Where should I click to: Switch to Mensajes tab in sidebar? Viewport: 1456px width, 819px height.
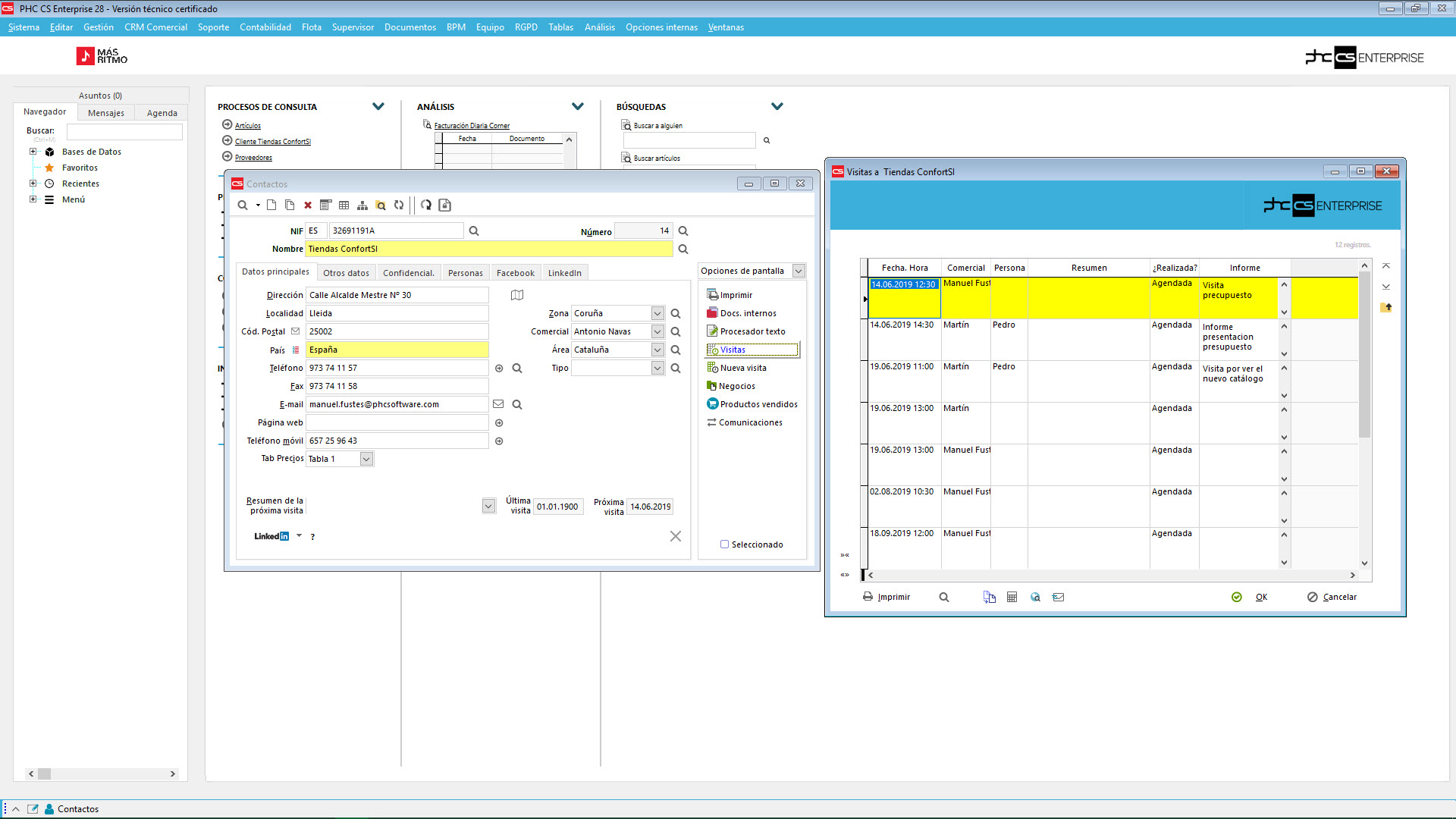(x=106, y=113)
